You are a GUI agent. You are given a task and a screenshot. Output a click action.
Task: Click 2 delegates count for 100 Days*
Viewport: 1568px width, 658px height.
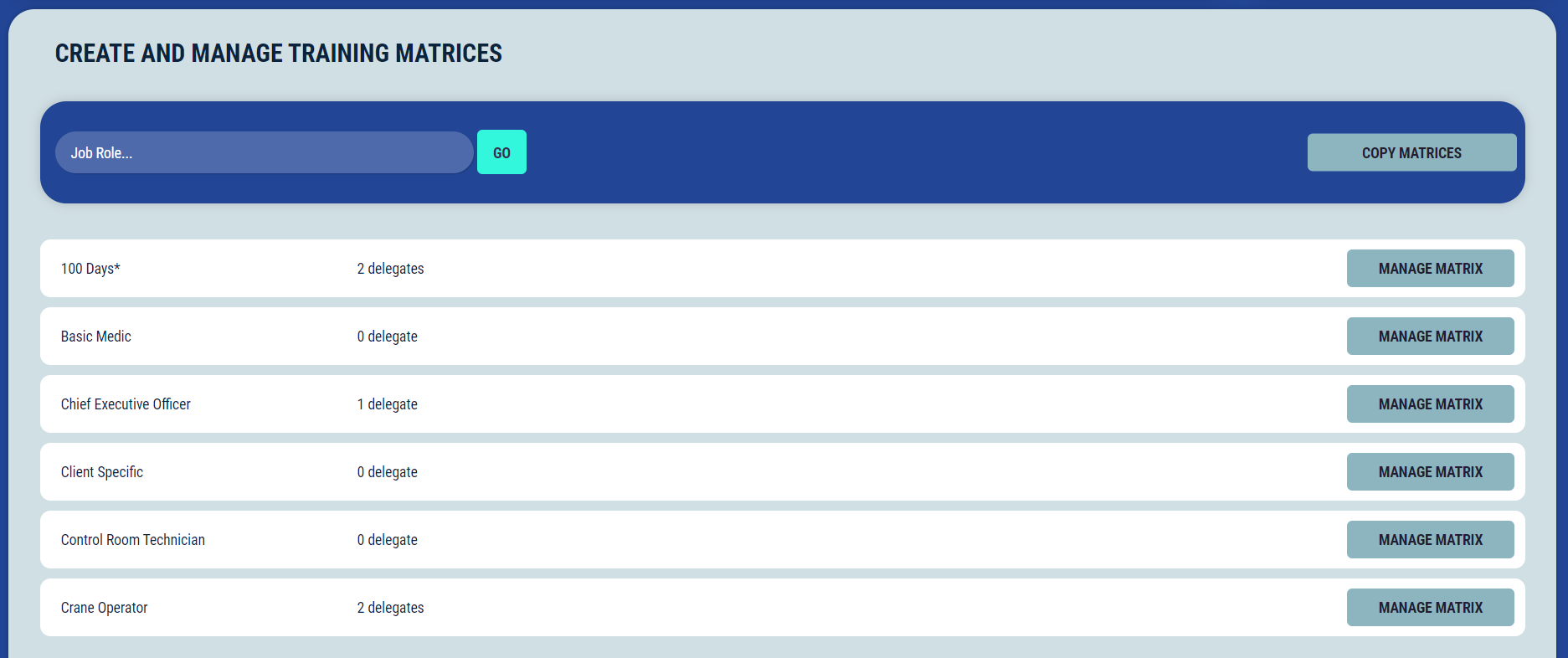pyautogui.click(x=390, y=269)
